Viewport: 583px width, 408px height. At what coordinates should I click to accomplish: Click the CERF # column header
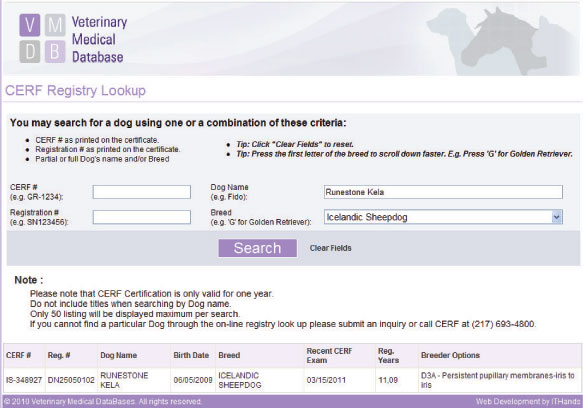tap(19, 355)
